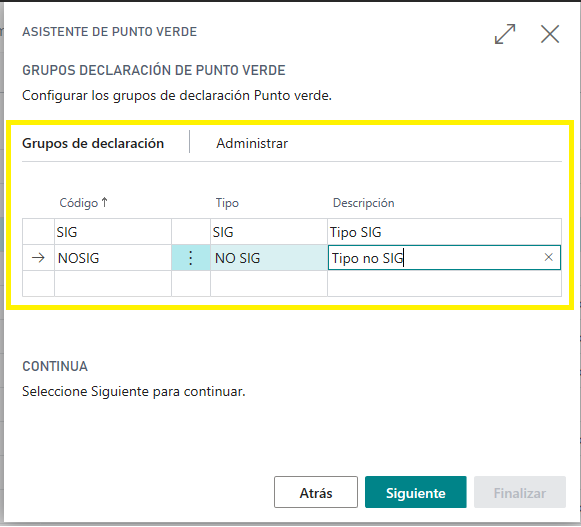Open the Grupos de declaración tab

[93, 143]
